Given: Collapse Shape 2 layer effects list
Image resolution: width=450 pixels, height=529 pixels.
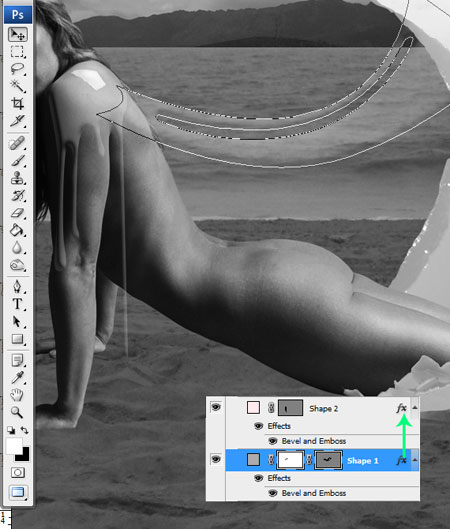Looking at the screenshot, I should (x=415, y=408).
